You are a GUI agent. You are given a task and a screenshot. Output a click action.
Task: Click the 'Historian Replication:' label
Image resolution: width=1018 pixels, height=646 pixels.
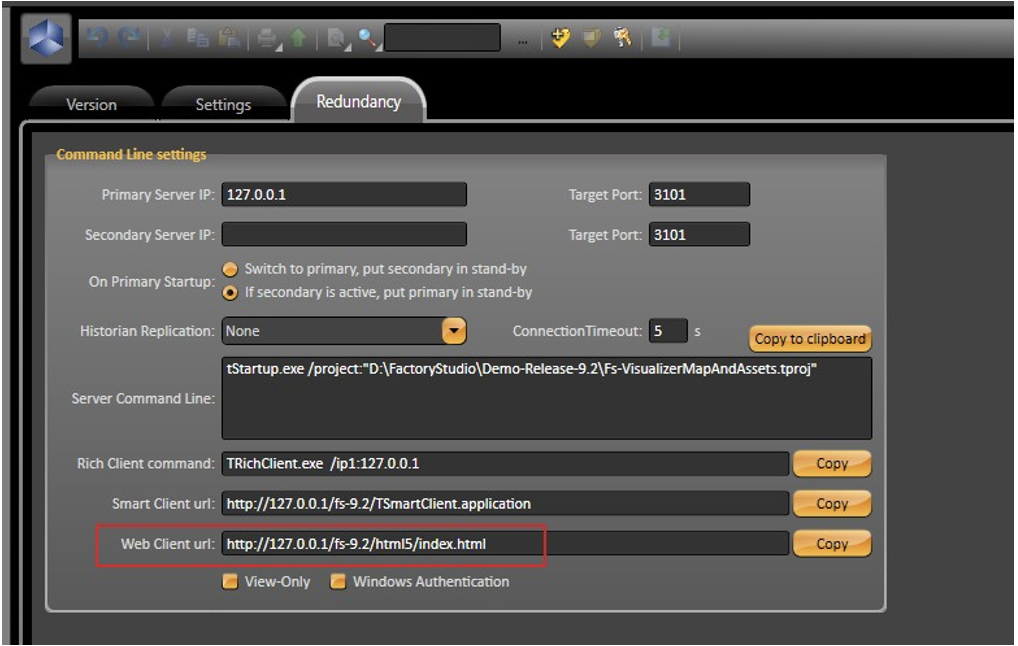[147, 331]
